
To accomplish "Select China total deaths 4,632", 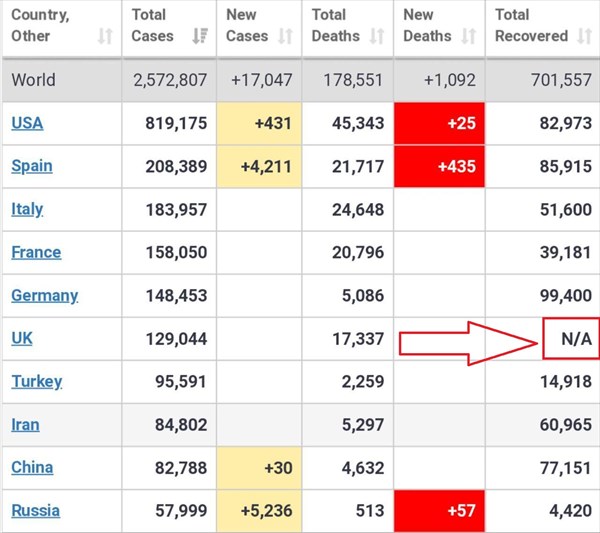I will tap(363, 468).
